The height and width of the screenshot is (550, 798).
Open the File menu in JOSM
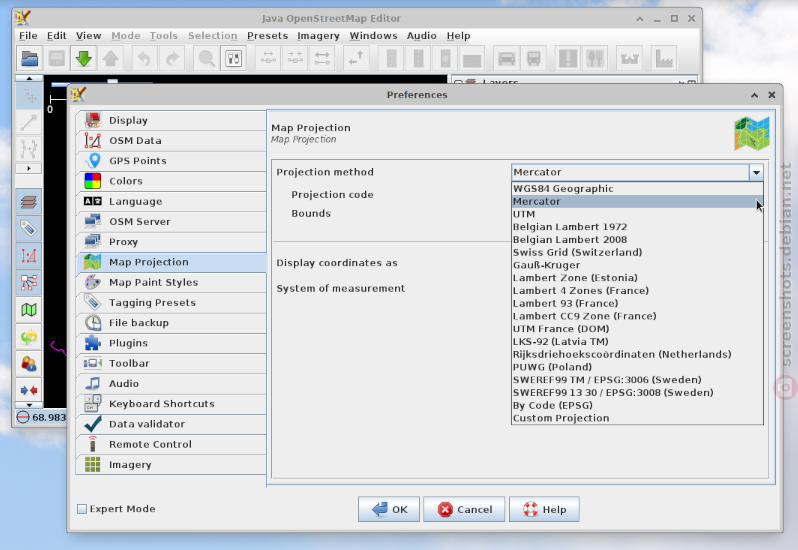click(x=28, y=36)
